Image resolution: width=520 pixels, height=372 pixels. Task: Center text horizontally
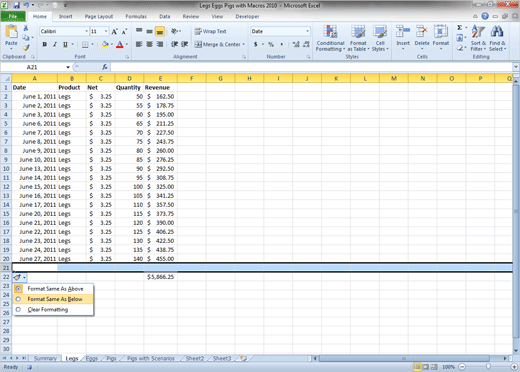tap(149, 44)
